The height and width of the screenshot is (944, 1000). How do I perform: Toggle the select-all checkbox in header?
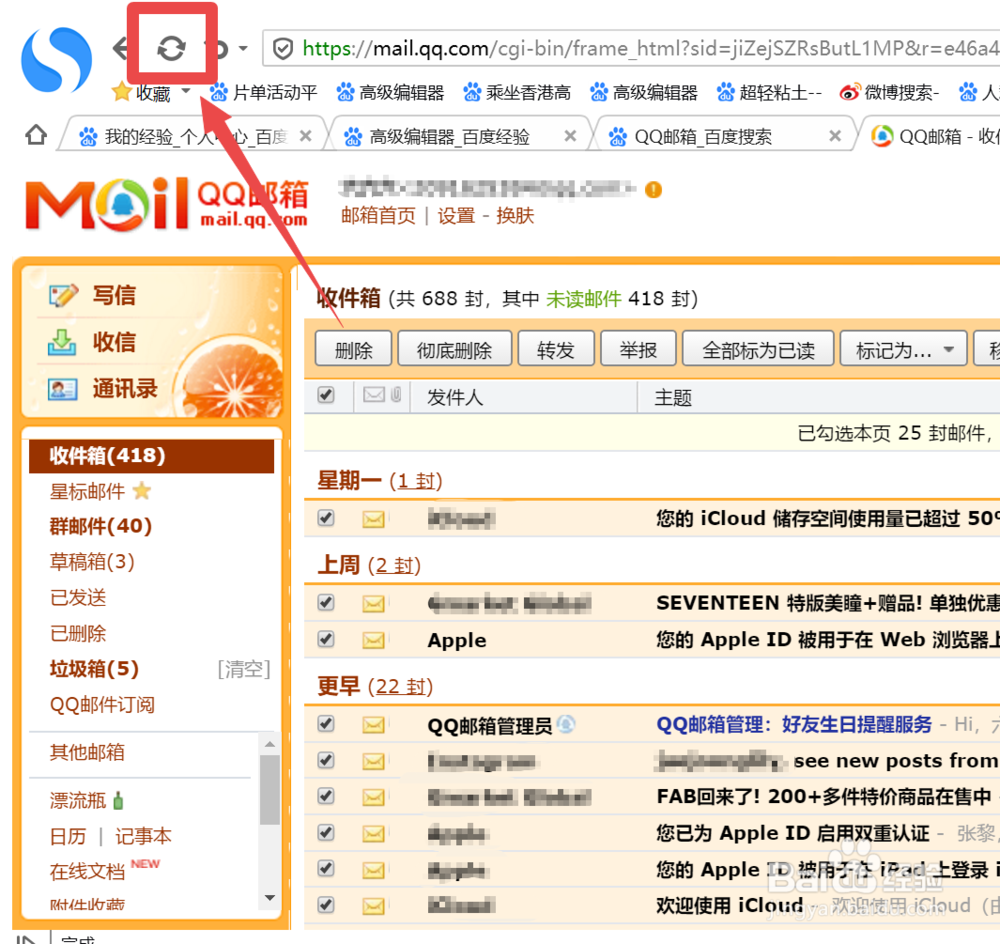(326, 395)
